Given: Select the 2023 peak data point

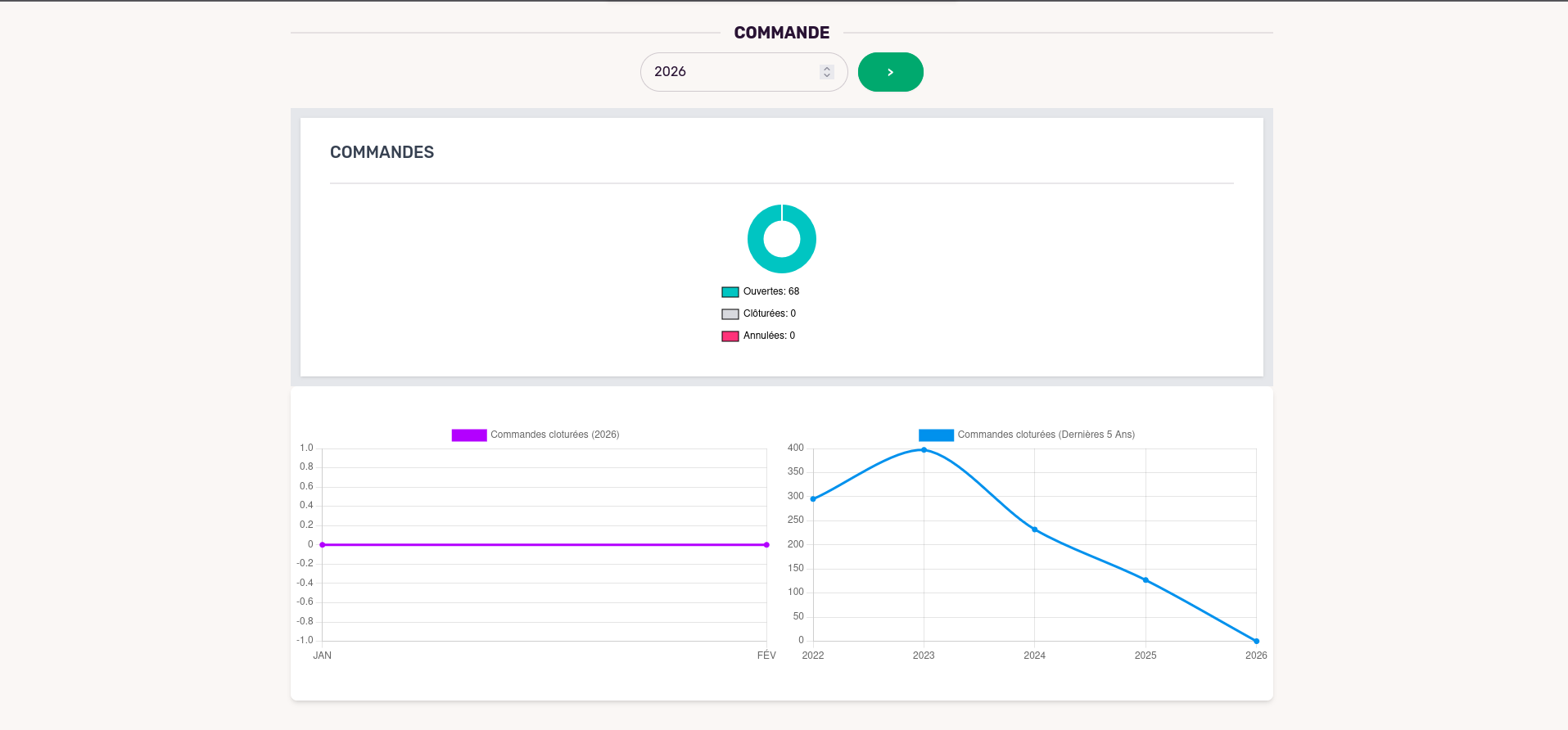Looking at the screenshot, I should [x=924, y=450].
